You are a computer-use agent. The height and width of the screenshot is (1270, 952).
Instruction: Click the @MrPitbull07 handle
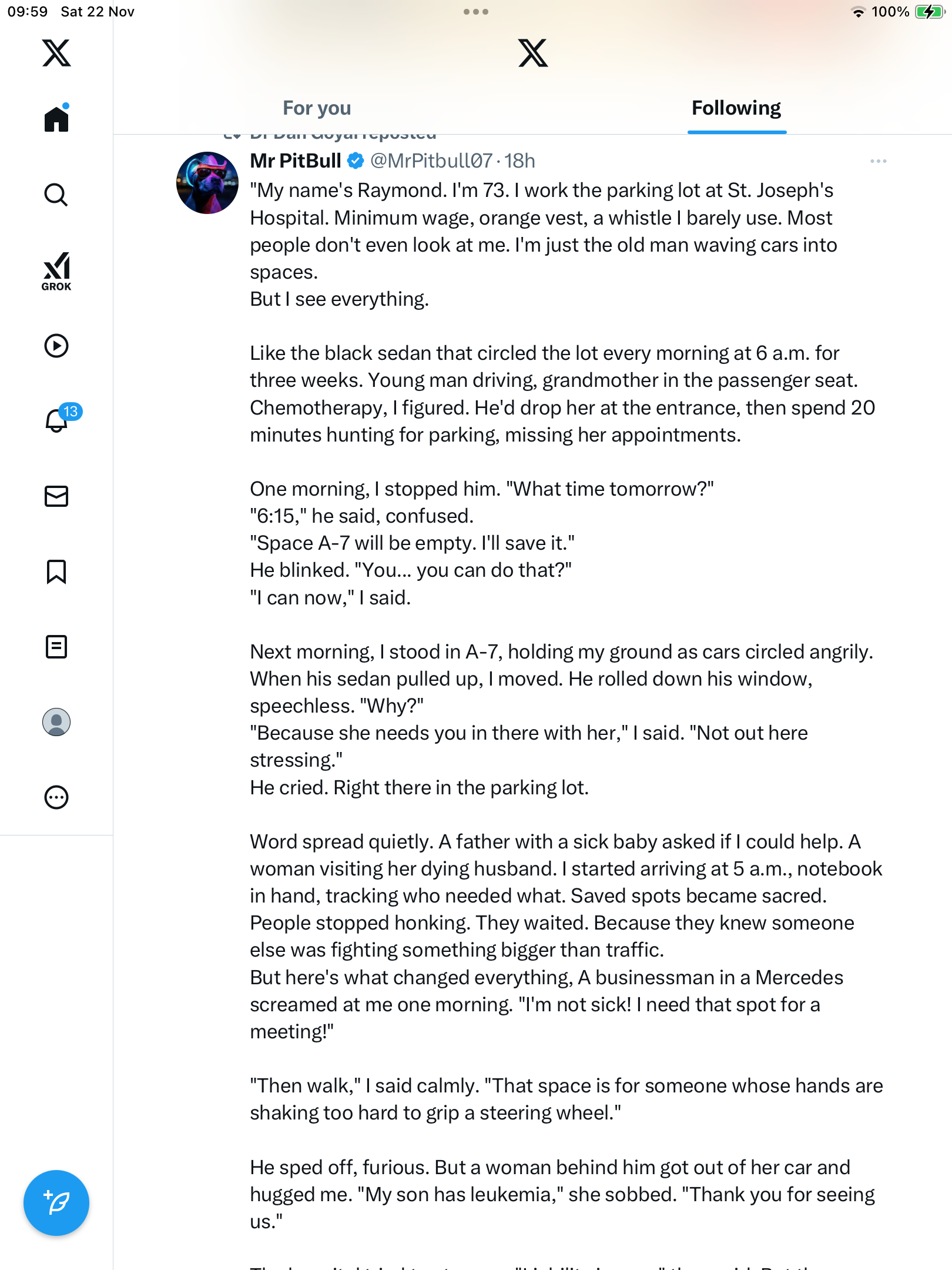[x=431, y=161]
